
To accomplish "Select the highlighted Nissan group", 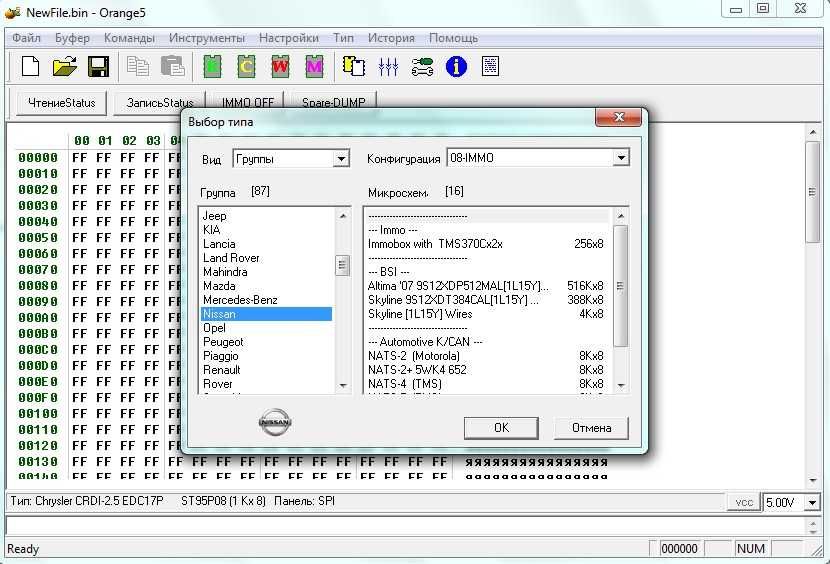I will (266, 314).
